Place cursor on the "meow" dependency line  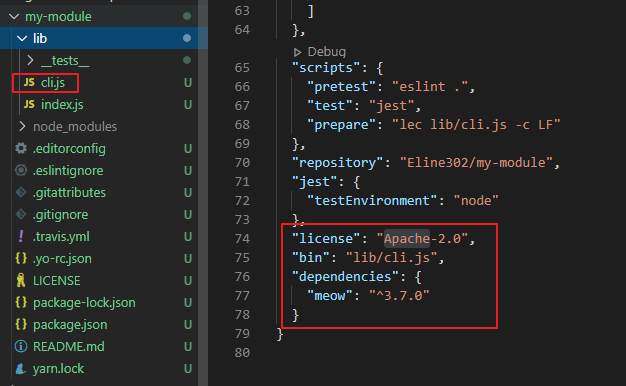coord(367,295)
